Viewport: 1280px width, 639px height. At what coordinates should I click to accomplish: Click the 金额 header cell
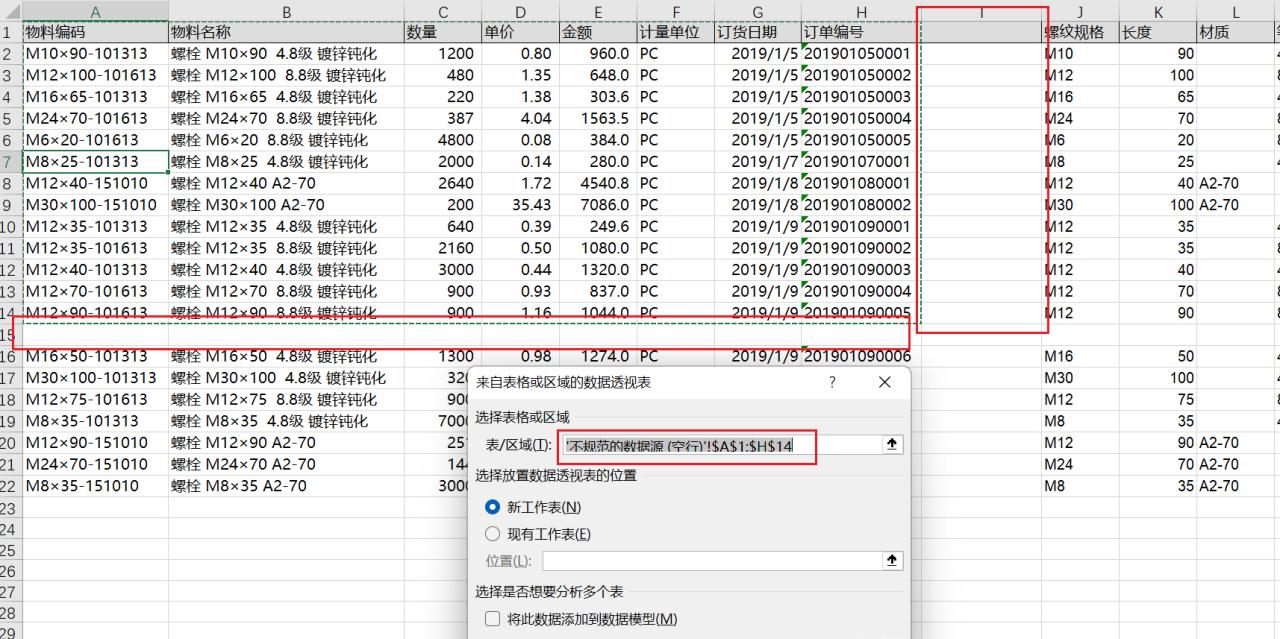click(x=598, y=32)
